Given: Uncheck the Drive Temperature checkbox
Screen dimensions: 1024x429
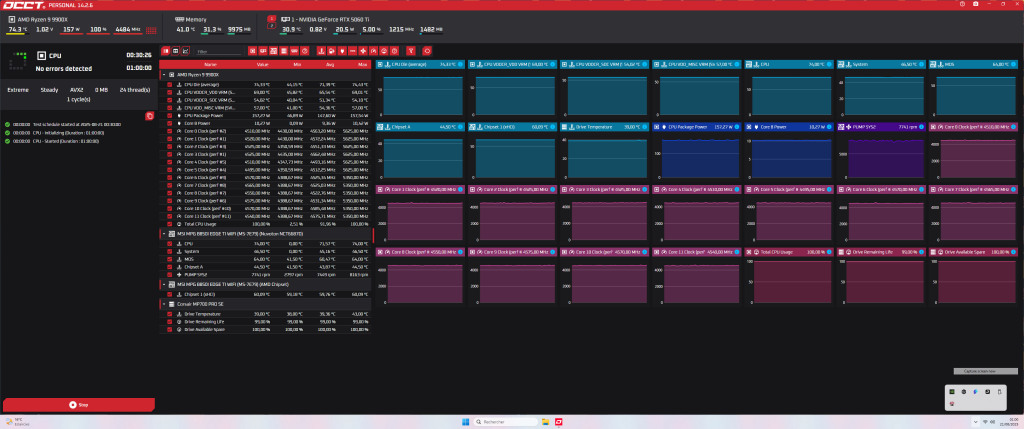Looking at the screenshot, I should pos(169,314).
